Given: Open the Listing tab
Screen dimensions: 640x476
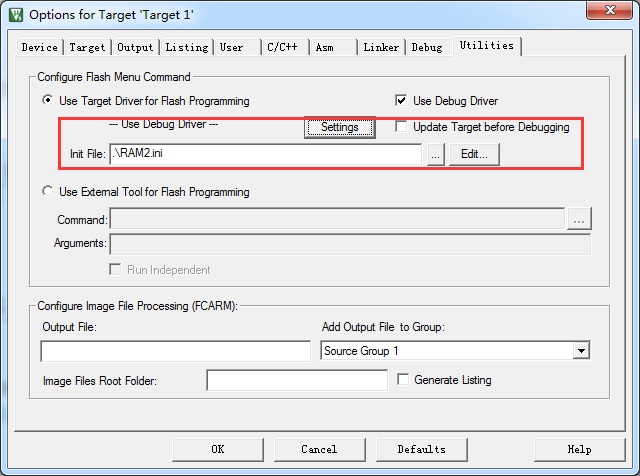Looking at the screenshot, I should (187, 47).
